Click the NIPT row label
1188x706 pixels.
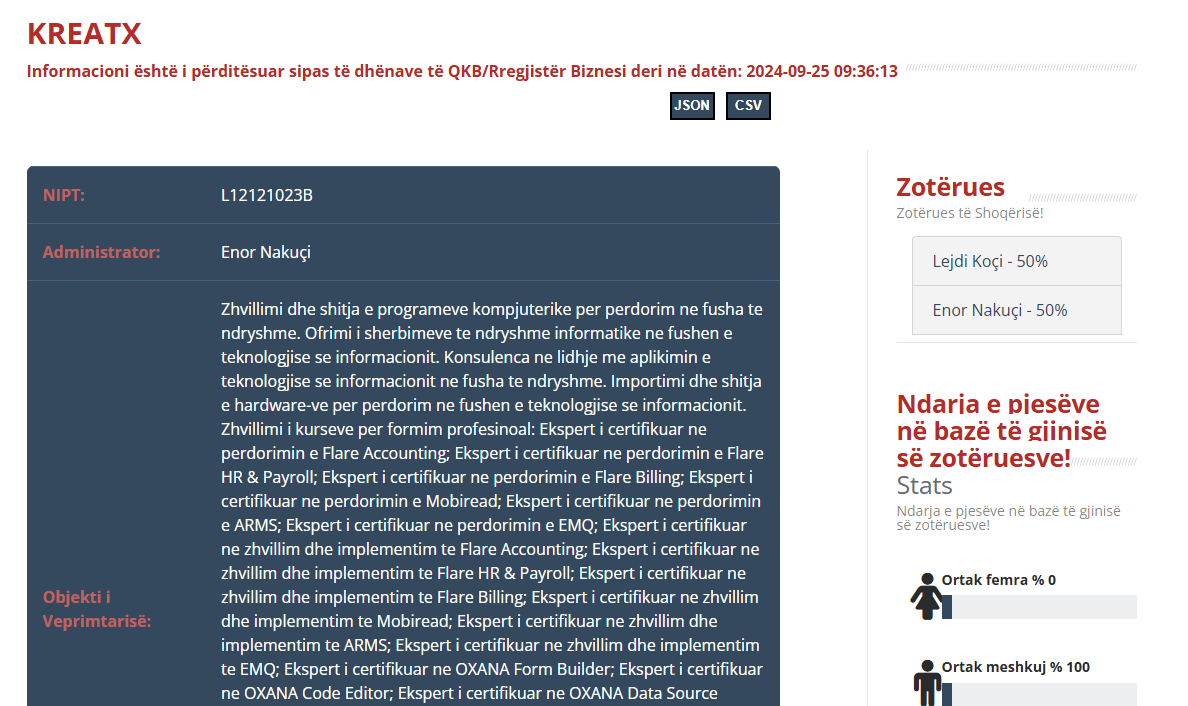(x=64, y=195)
